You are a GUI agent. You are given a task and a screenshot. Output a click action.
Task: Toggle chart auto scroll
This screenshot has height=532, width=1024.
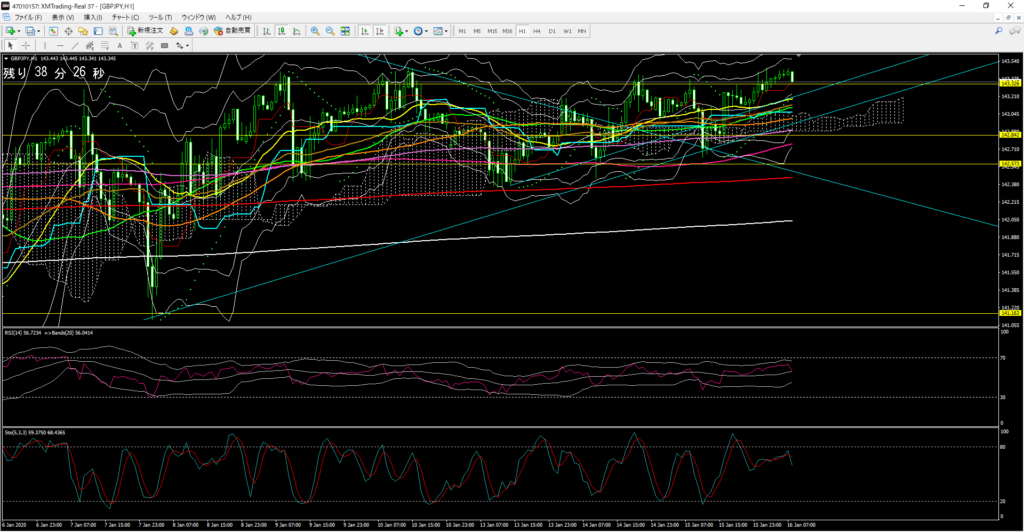[364, 31]
